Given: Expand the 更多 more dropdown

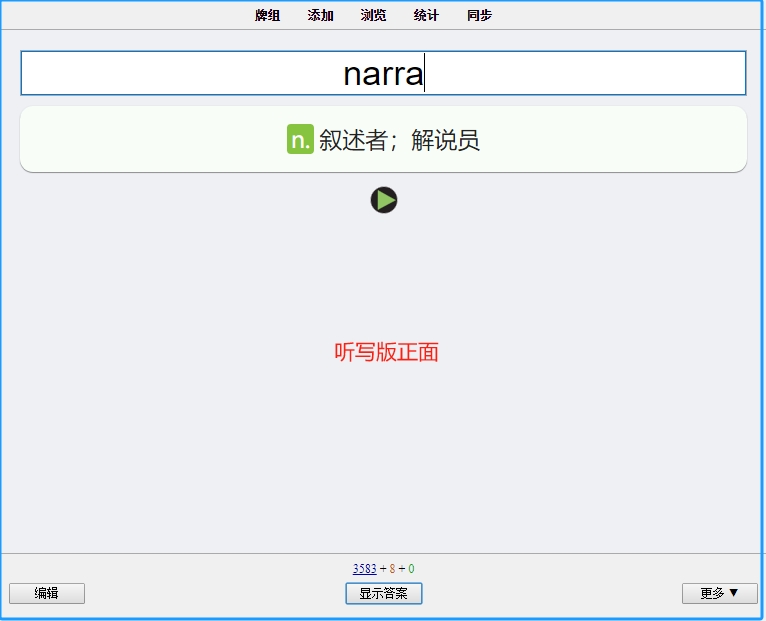Looking at the screenshot, I should 719,593.
